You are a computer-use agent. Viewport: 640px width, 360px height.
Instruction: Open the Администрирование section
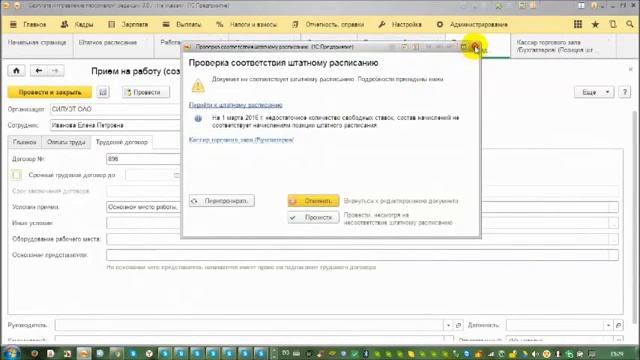pos(472,24)
